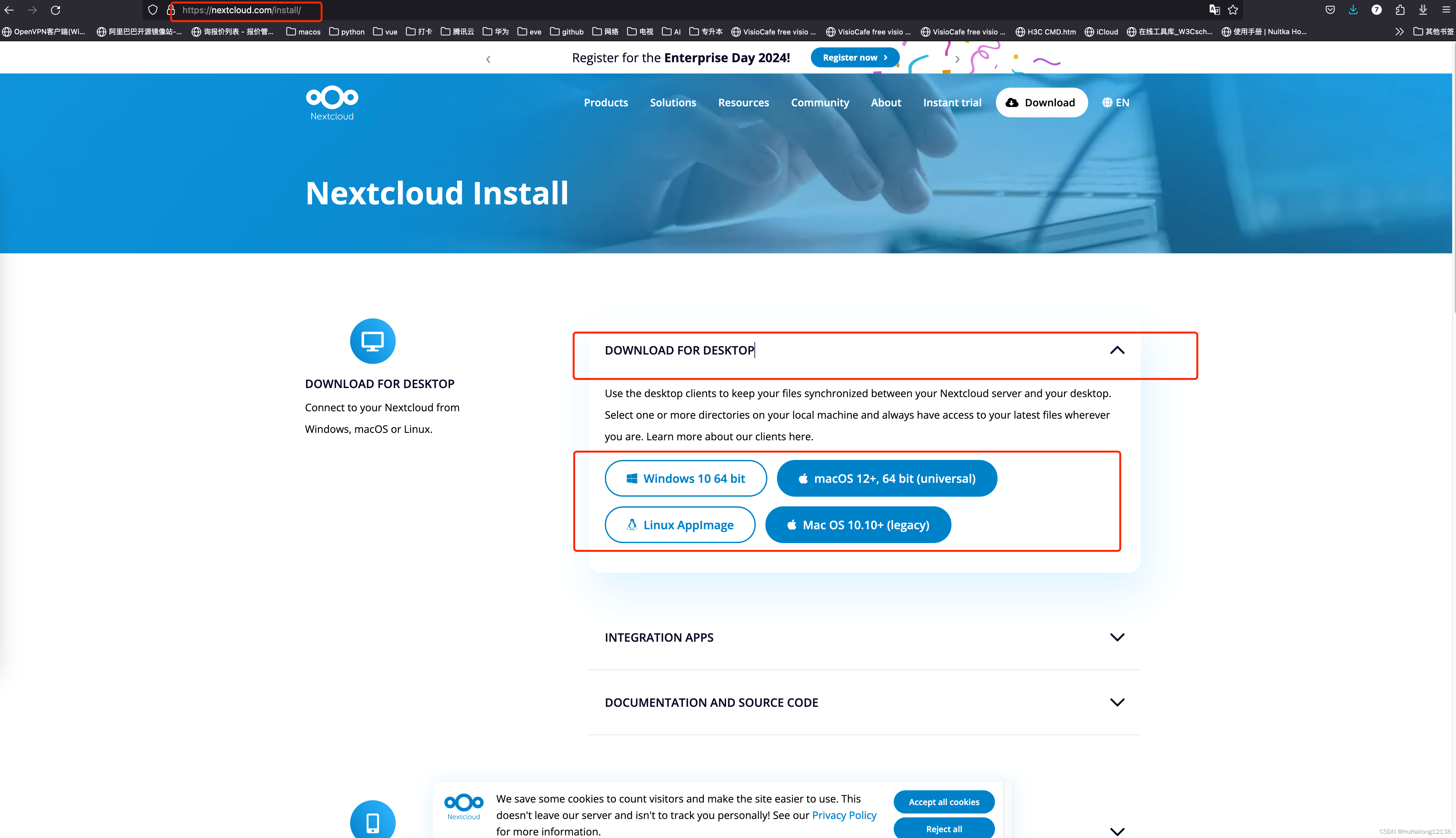Click the Nextcloud logo in header
The height and width of the screenshot is (838, 1456).
click(x=332, y=102)
